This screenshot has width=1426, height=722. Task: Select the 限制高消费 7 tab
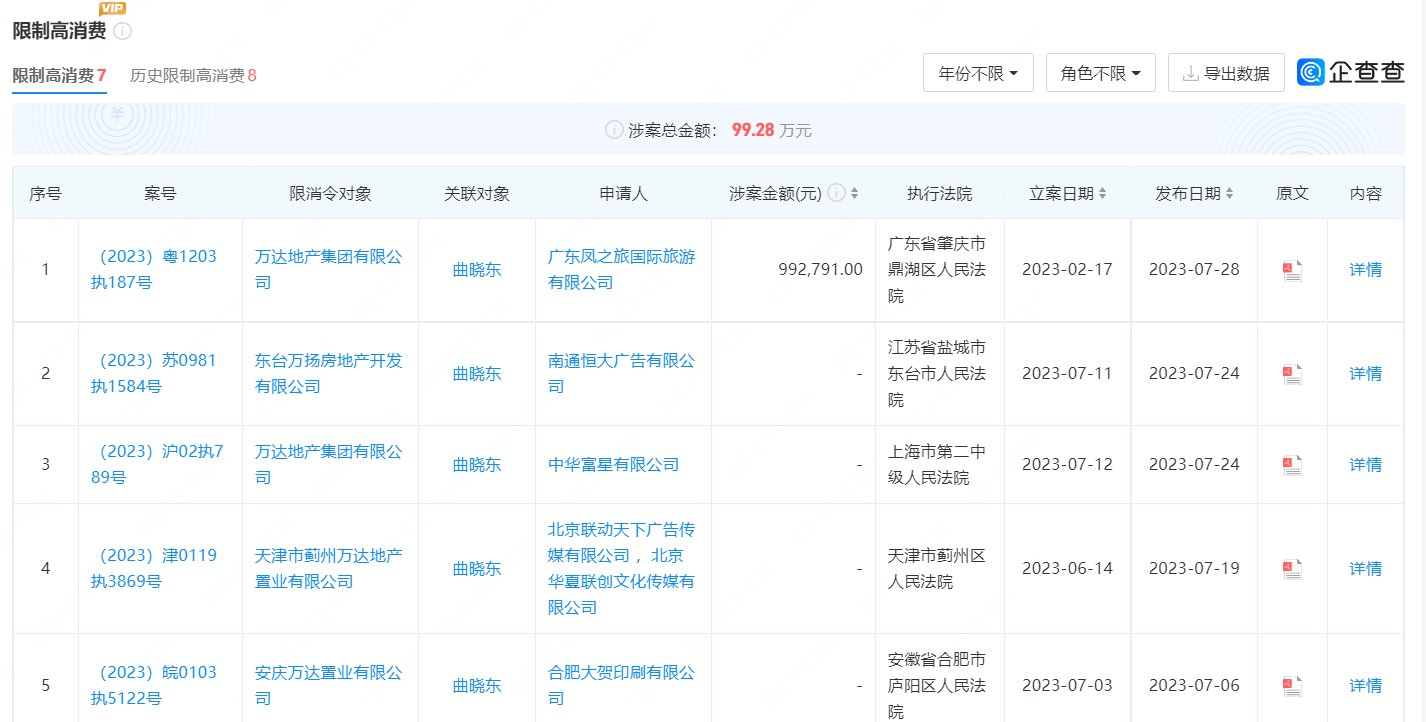pyautogui.click(x=59, y=75)
